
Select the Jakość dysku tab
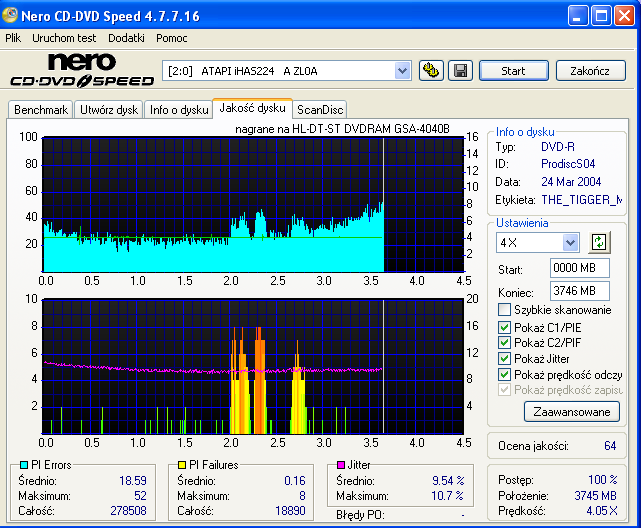tap(252, 108)
